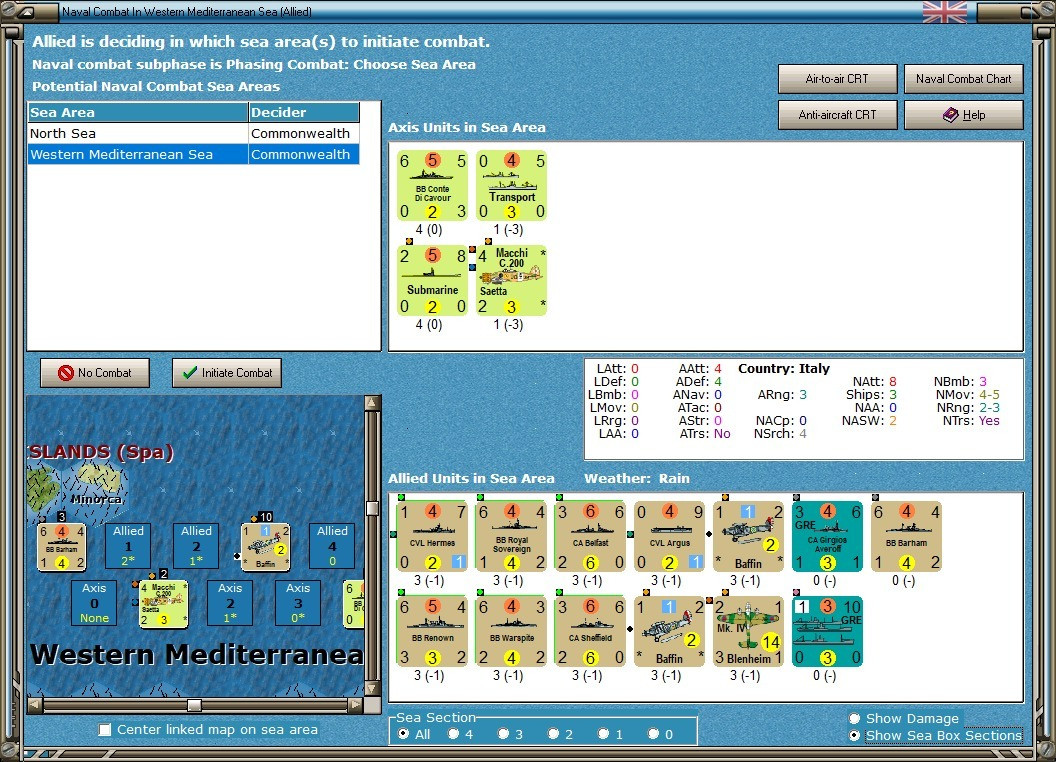Select the Macchi C.200 Saetta aircraft counter
Screen dimensions: 1056x762
(511, 280)
